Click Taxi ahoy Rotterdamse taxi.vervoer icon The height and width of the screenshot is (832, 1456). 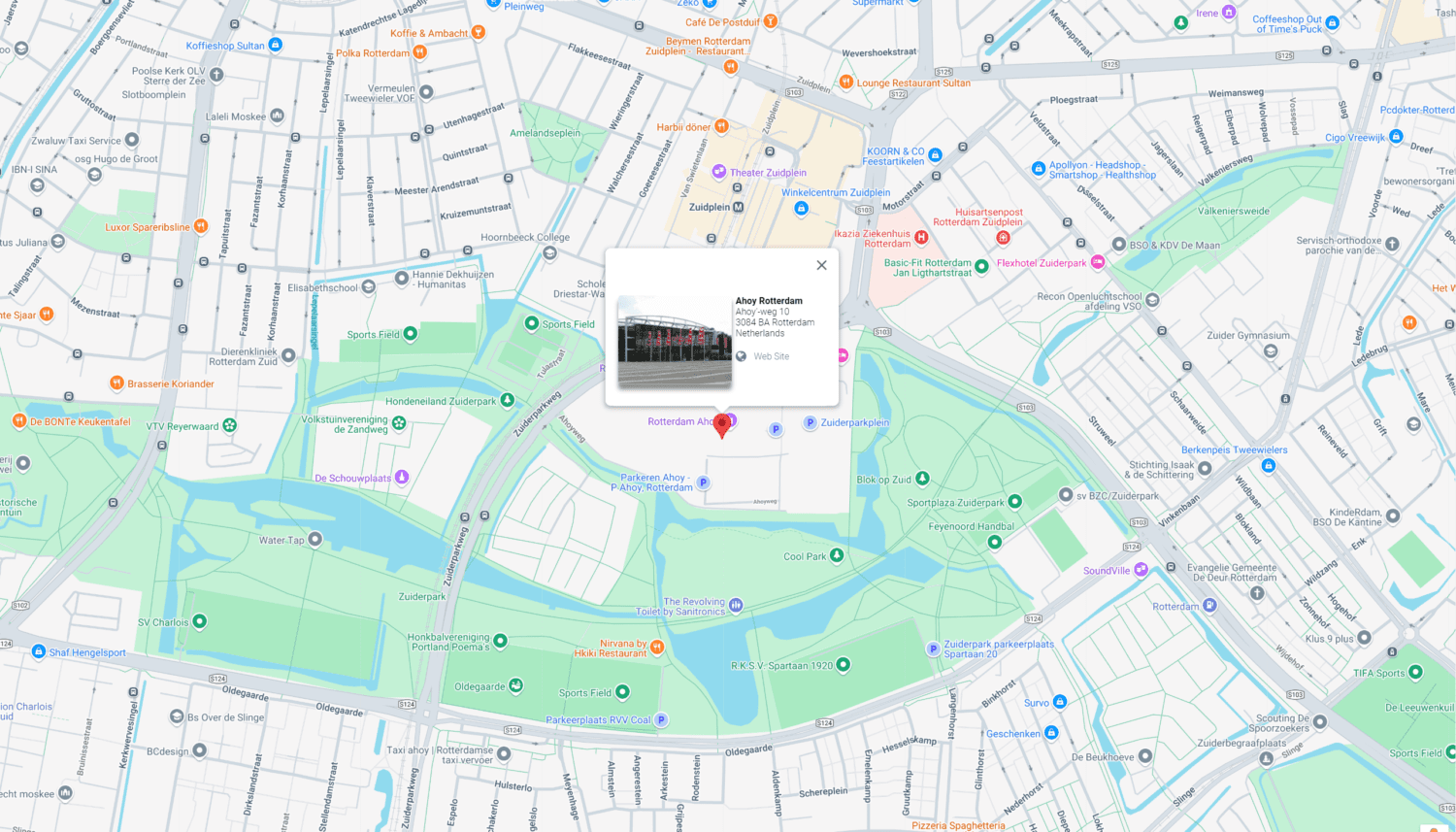pyautogui.click(x=504, y=753)
